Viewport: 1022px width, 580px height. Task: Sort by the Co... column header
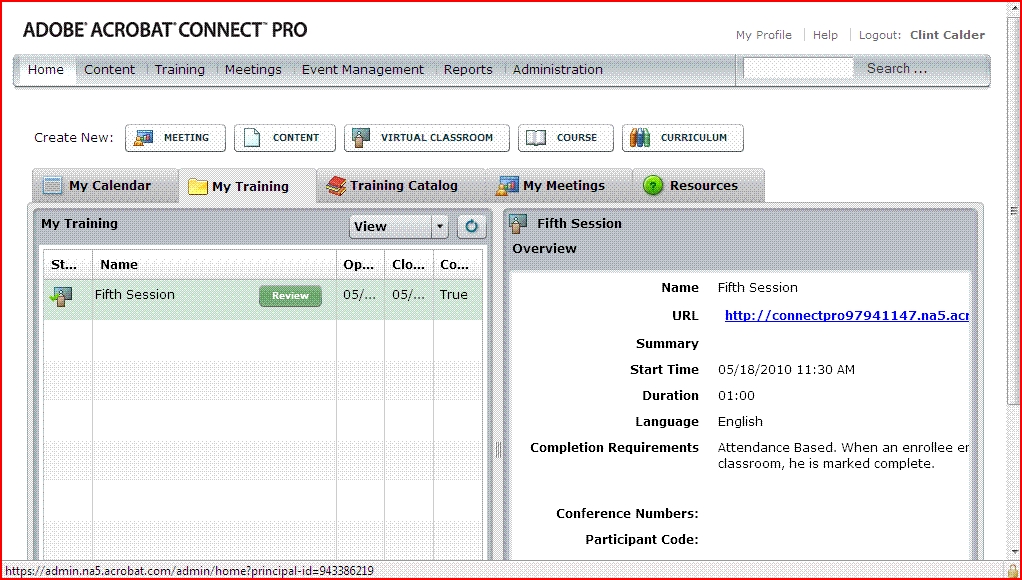tap(458, 265)
